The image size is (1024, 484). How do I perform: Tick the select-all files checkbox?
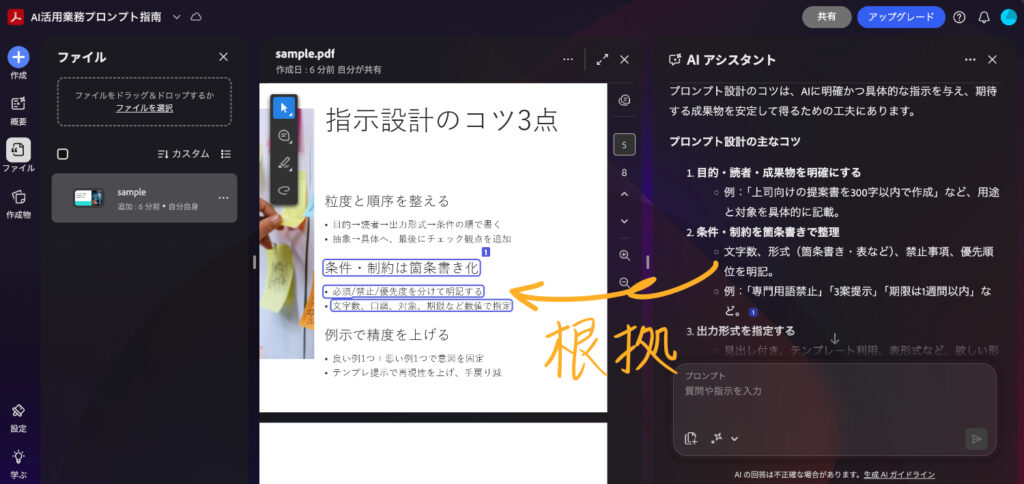tap(63, 154)
